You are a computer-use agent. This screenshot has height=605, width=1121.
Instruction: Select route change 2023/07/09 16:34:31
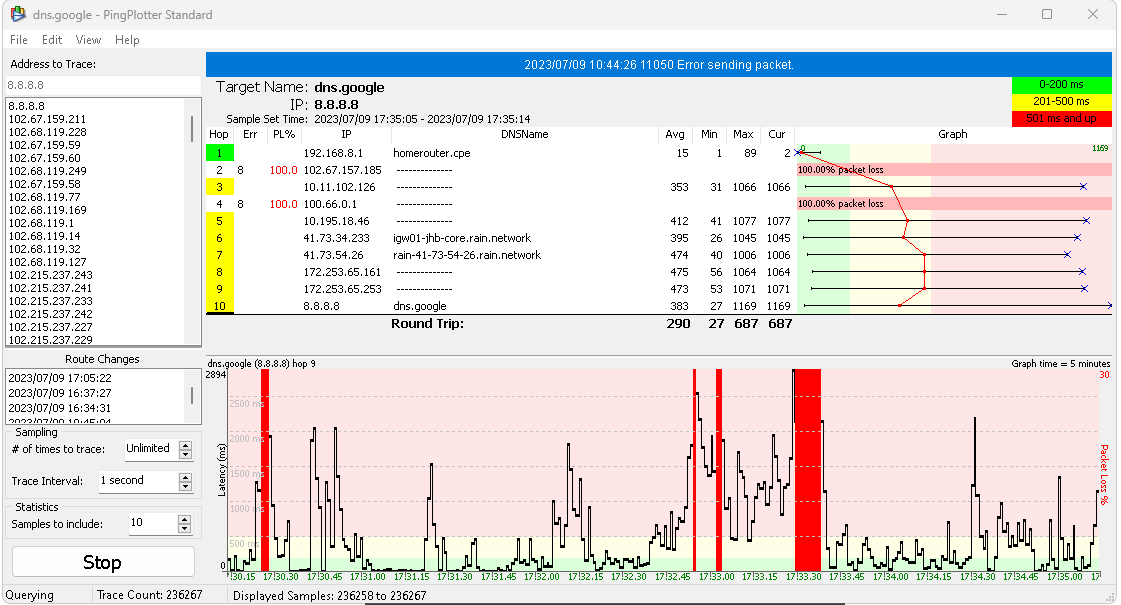60,408
